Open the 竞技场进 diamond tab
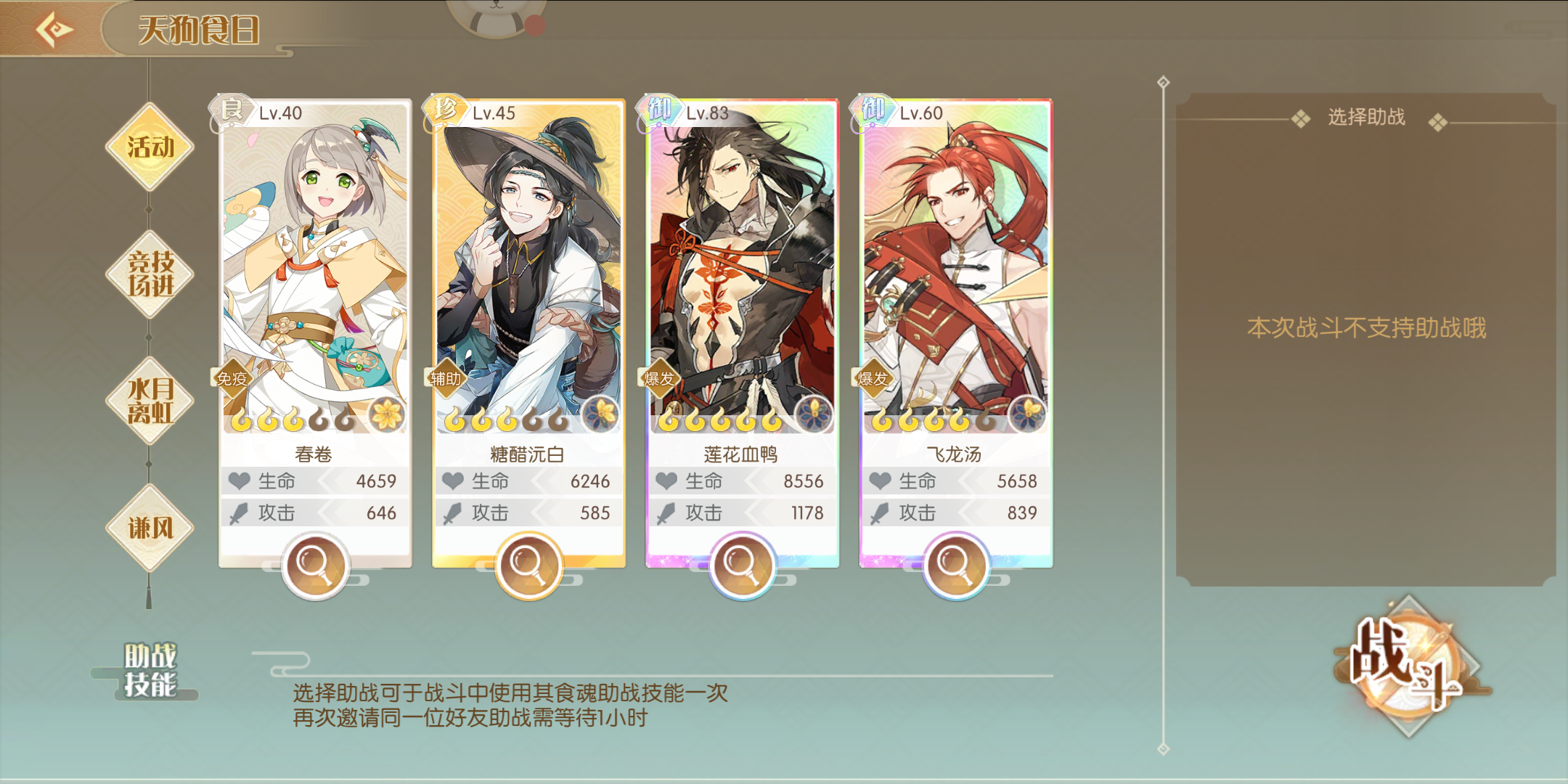 (150, 274)
